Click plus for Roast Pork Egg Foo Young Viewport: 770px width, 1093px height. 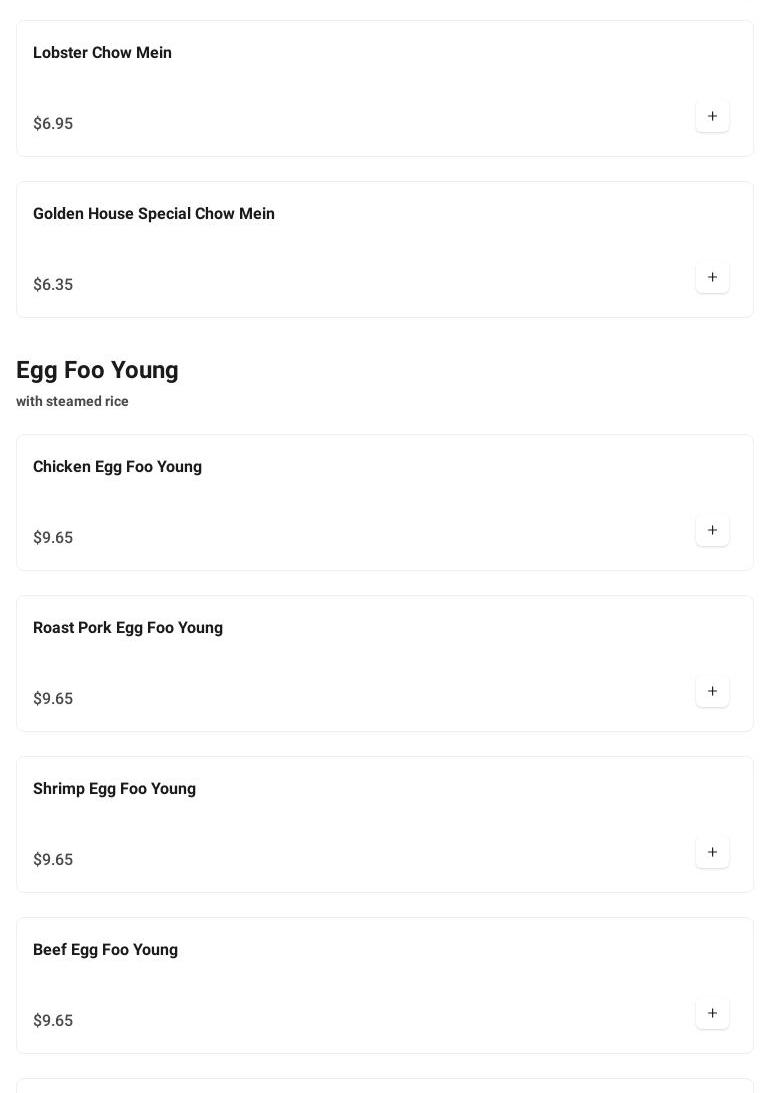tap(712, 691)
